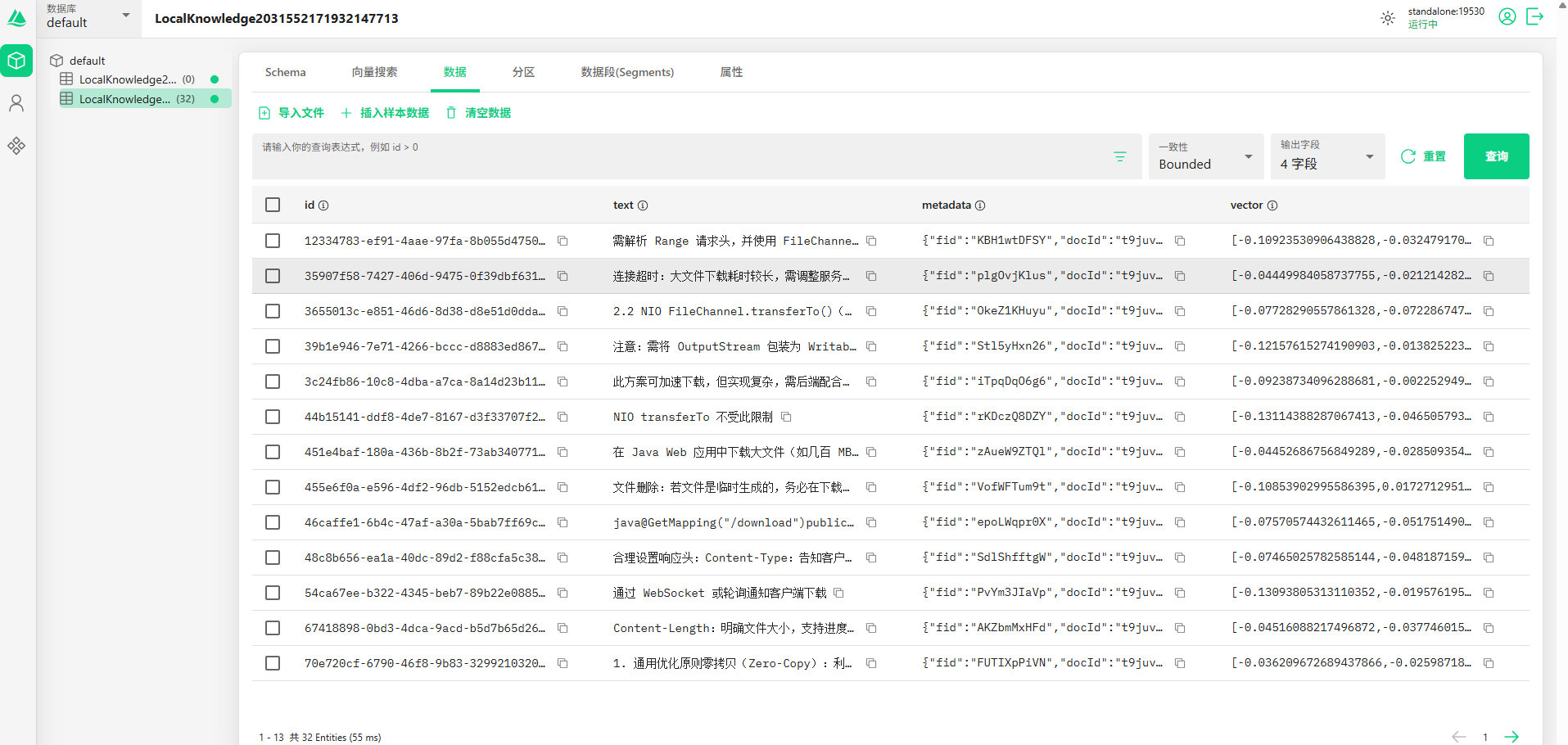Click the green 查询 query button
1568x745 pixels.
[1496, 156]
